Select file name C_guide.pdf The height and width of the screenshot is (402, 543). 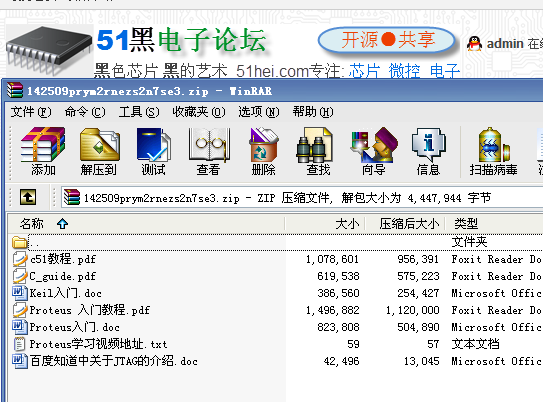62,276
